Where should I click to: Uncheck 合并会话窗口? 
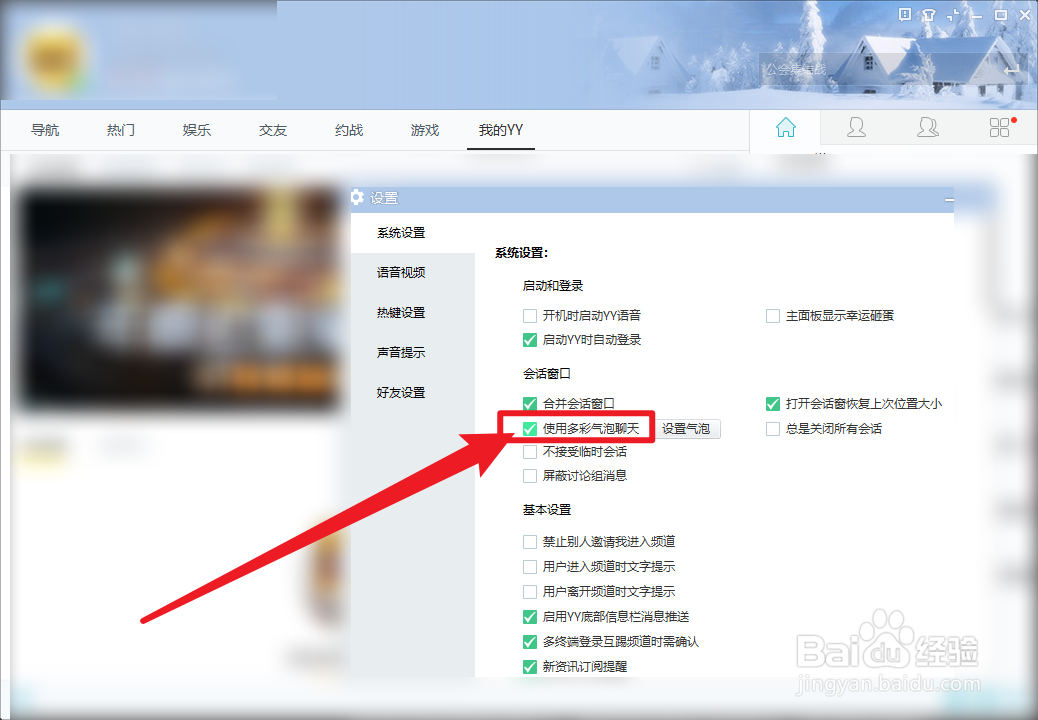click(530, 404)
